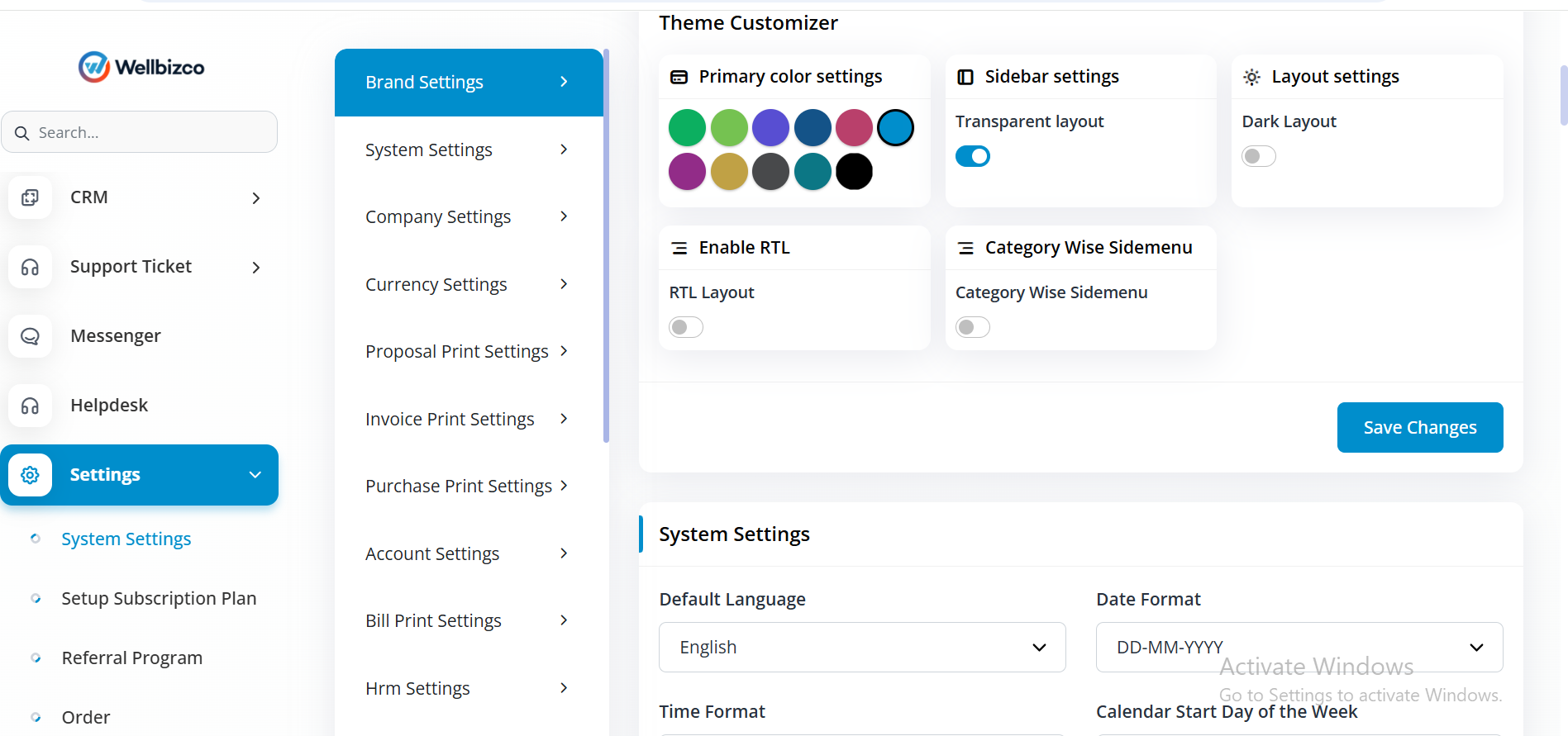Select the selected light blue swatch
The width and height of the screenshot is (1568, 736).
(896, 128)
